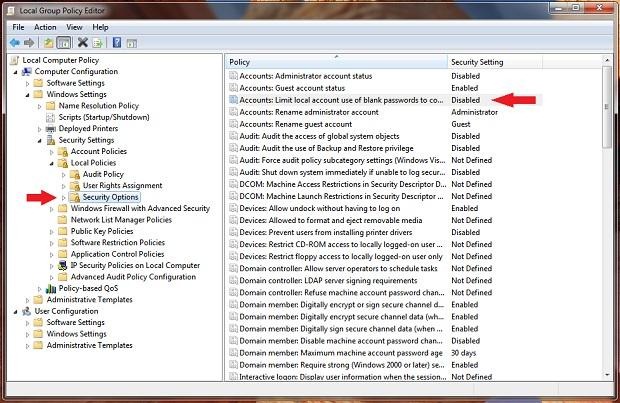This screenshot has height=403, width=620.
Task: Click the Deployed Printers printer icon
Action: tap(51, 129)
